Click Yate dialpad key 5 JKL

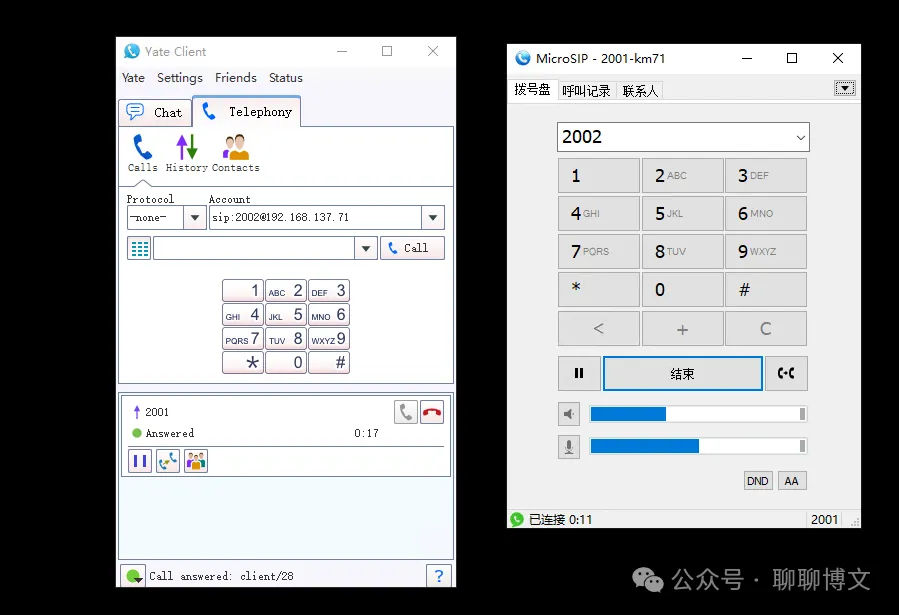pos(286,315)
